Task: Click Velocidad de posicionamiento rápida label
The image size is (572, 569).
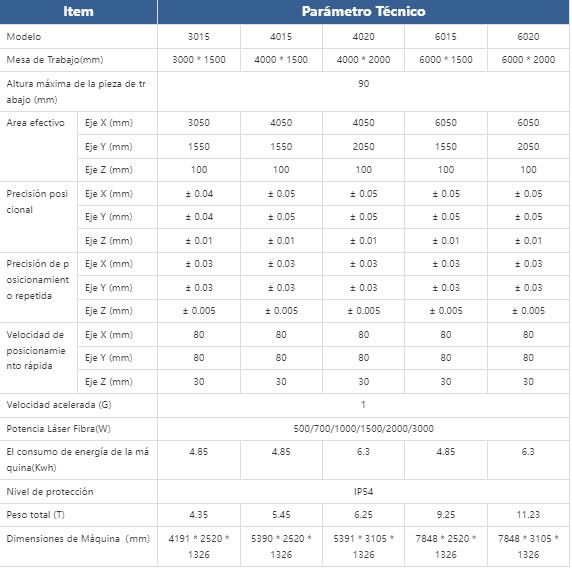Action: [36, 350]
